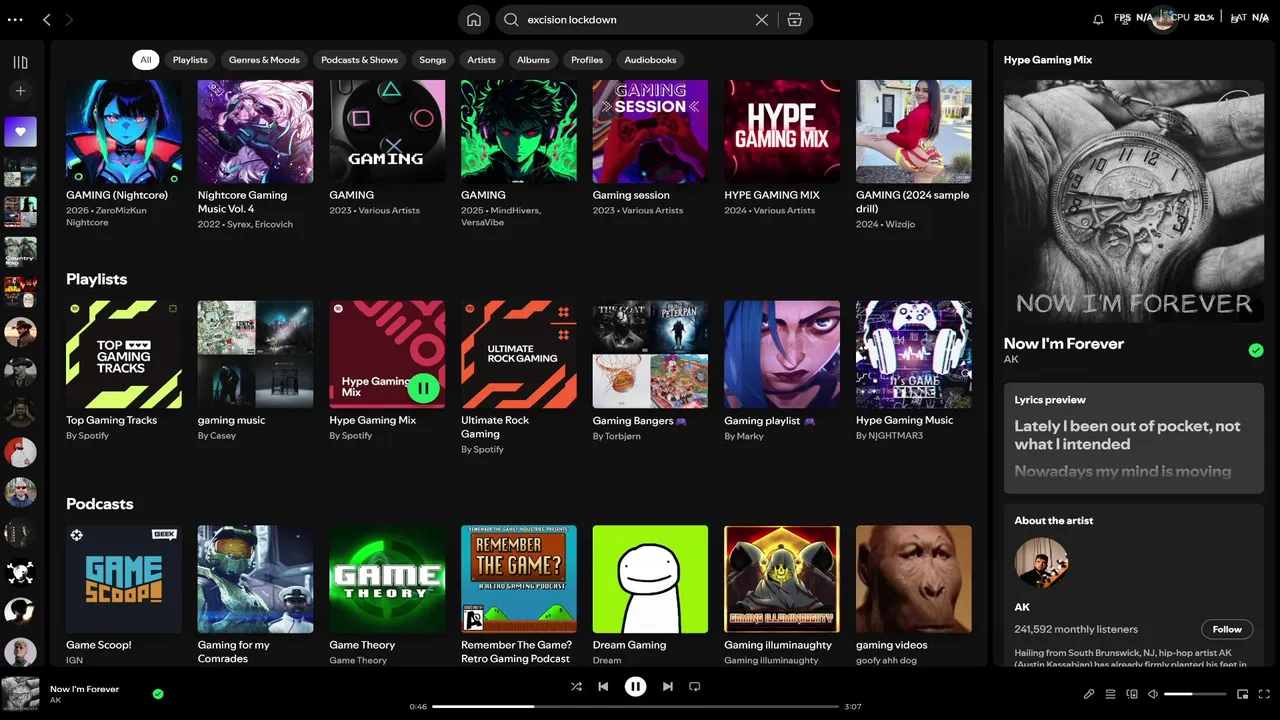This screenshot has width=1280, height=720.
Task: Select the Albums filter chip
Action: tap(533, 60)
